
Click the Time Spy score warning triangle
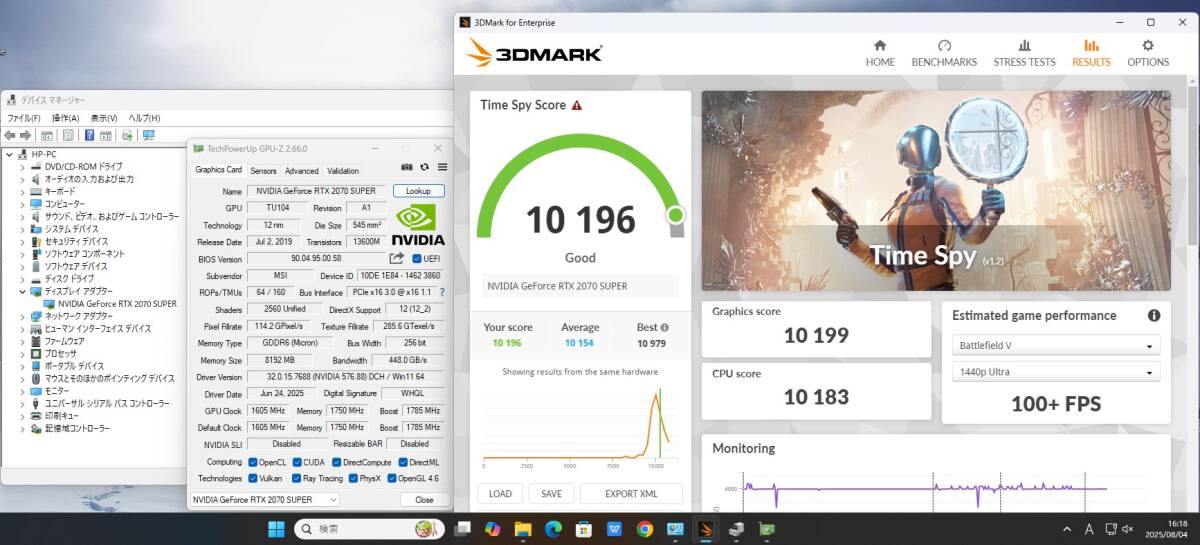click(x=577, y=105)
